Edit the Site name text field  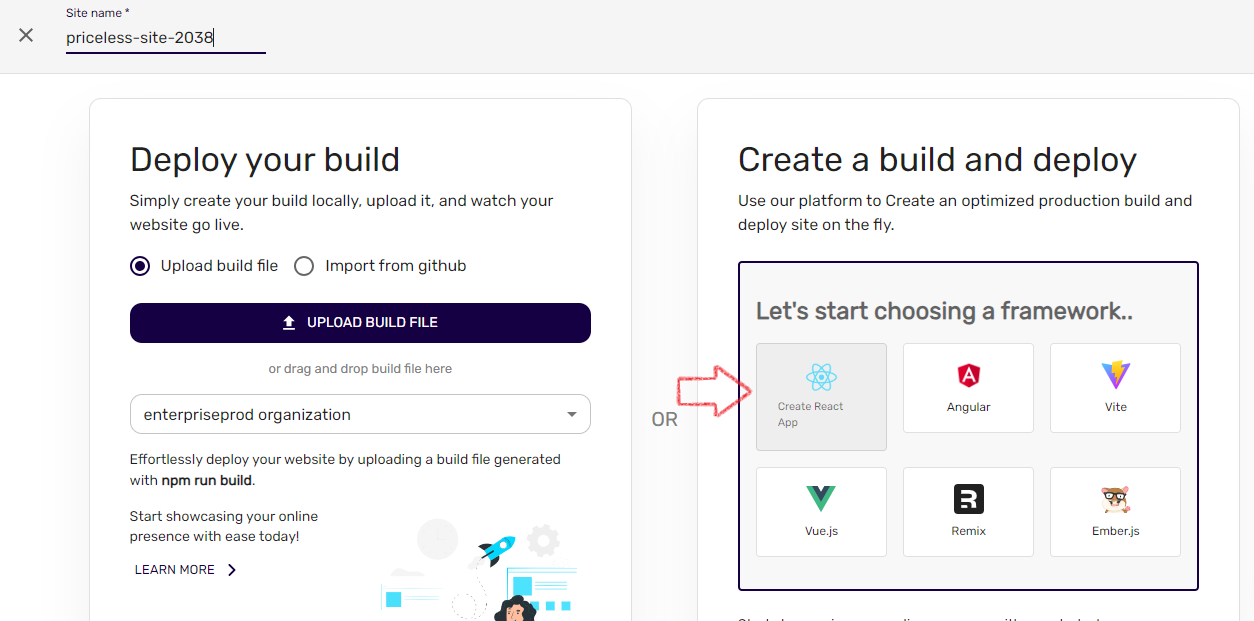(165, 39)
